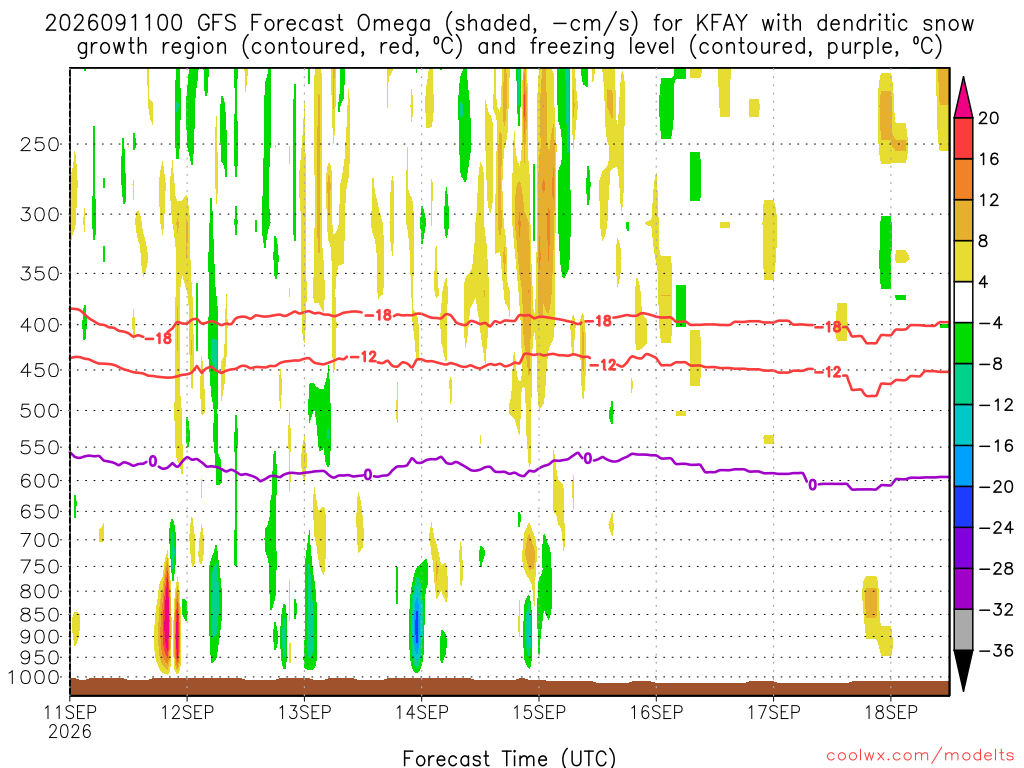Click the brown ground surface band
This screenshot has height=768, width=1024.
pyautogui.click(x=509, y=687)
